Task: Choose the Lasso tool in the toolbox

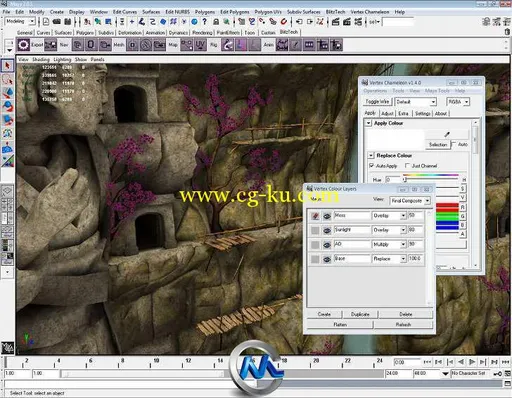Action: (7, 80)
